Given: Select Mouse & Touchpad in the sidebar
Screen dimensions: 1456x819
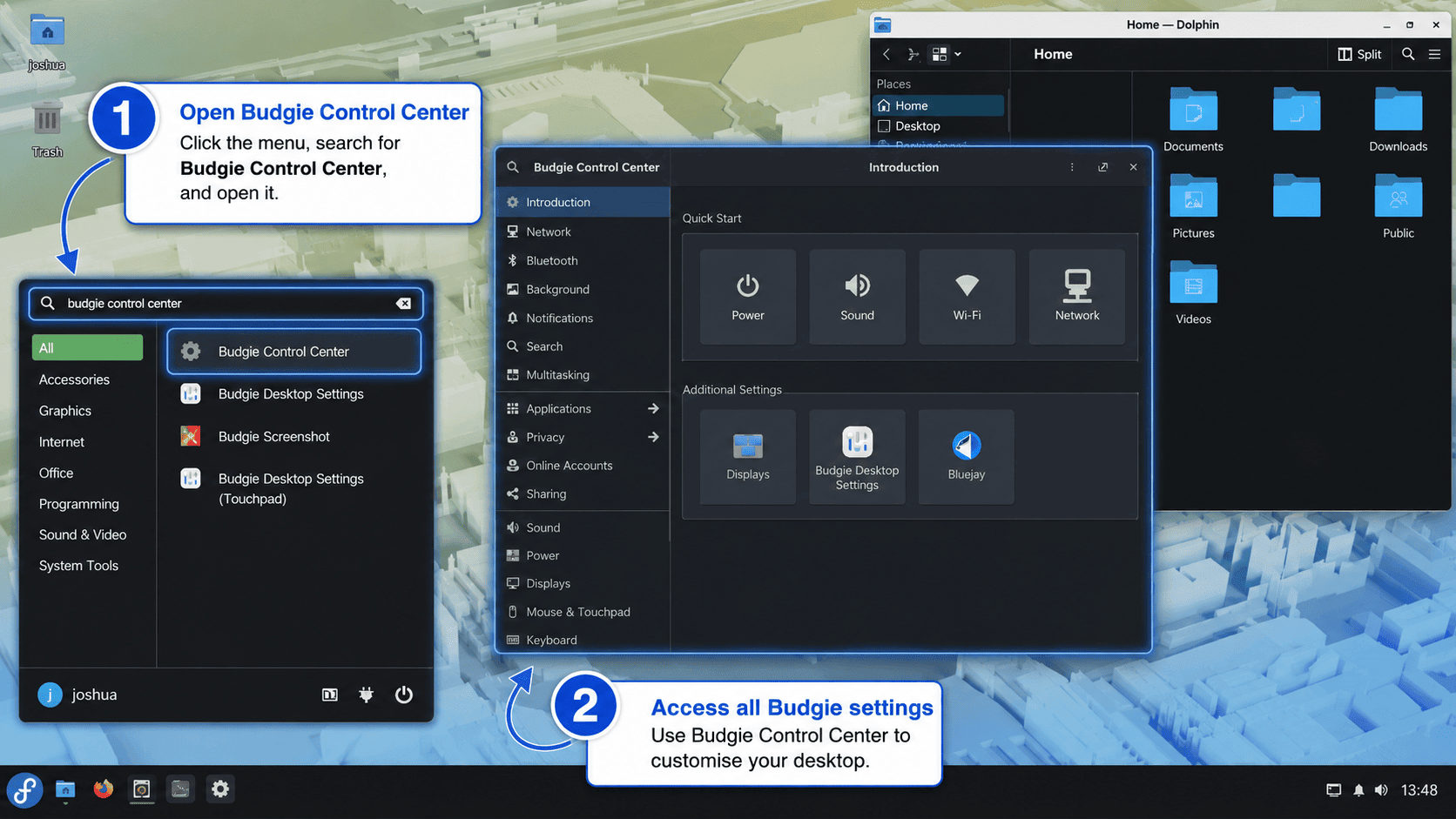Looking at the screenshot, I should (583, 612).
